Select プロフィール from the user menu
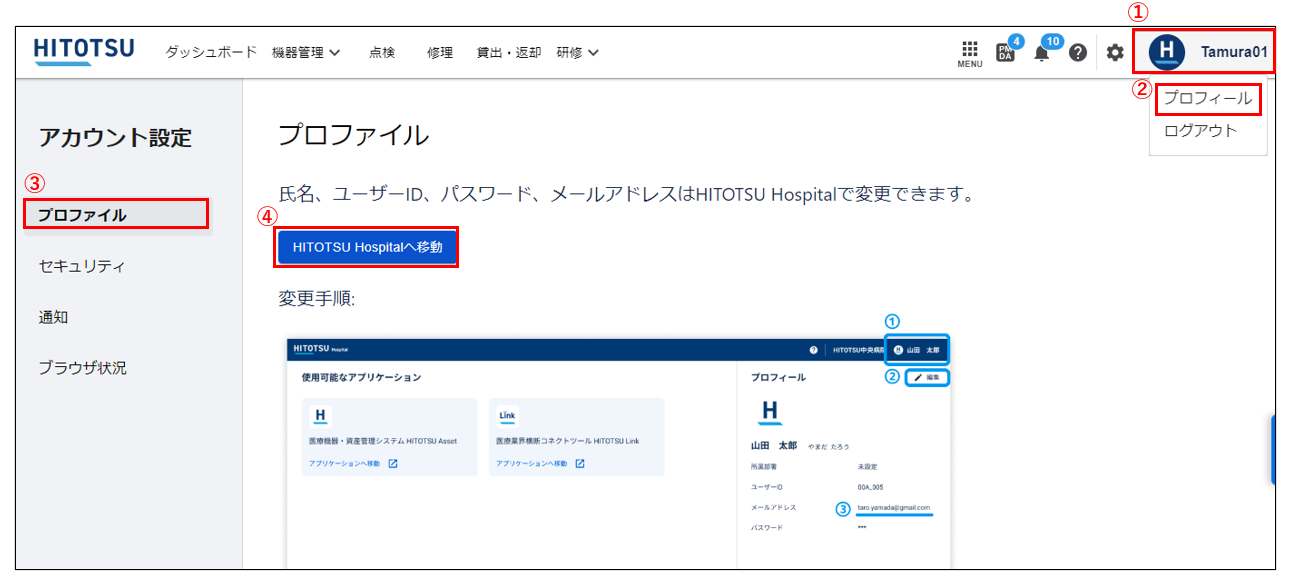The image size is (1289, 580). coord(1208,99)
